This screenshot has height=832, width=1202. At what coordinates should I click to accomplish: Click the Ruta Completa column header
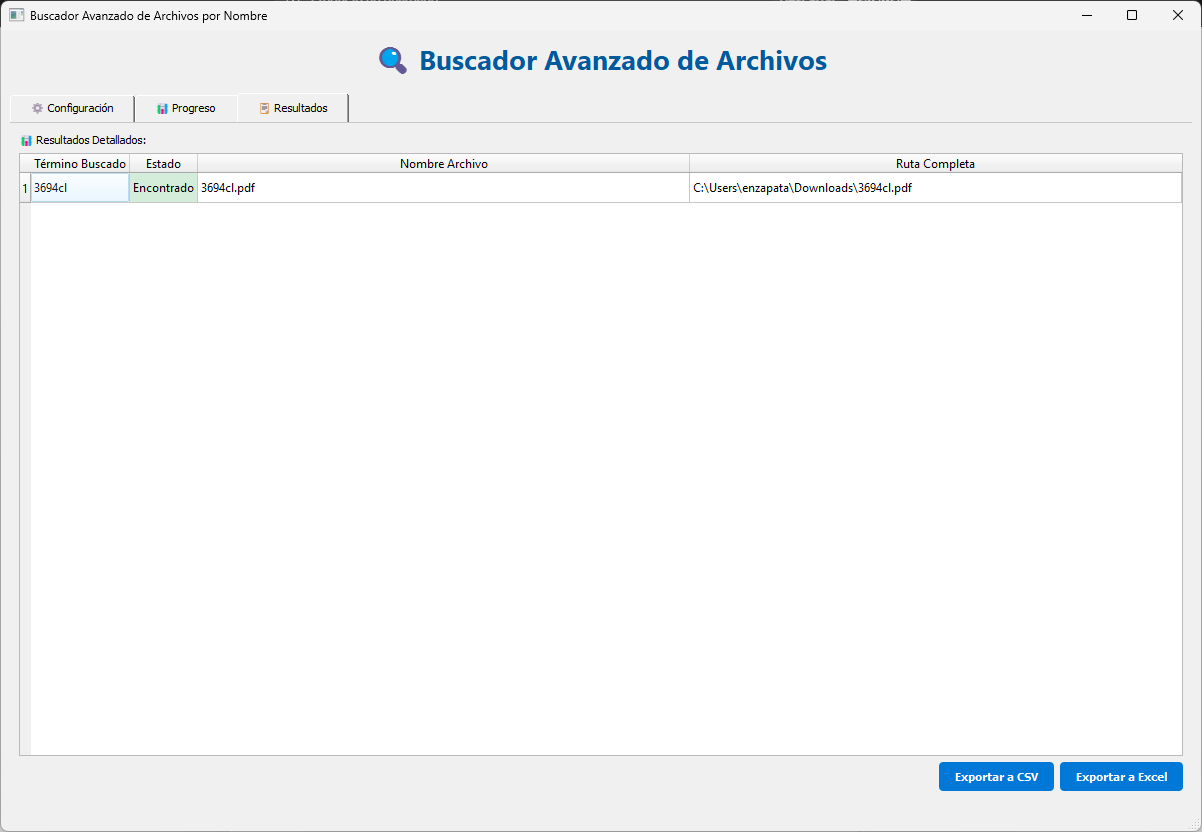click(935, 163)
